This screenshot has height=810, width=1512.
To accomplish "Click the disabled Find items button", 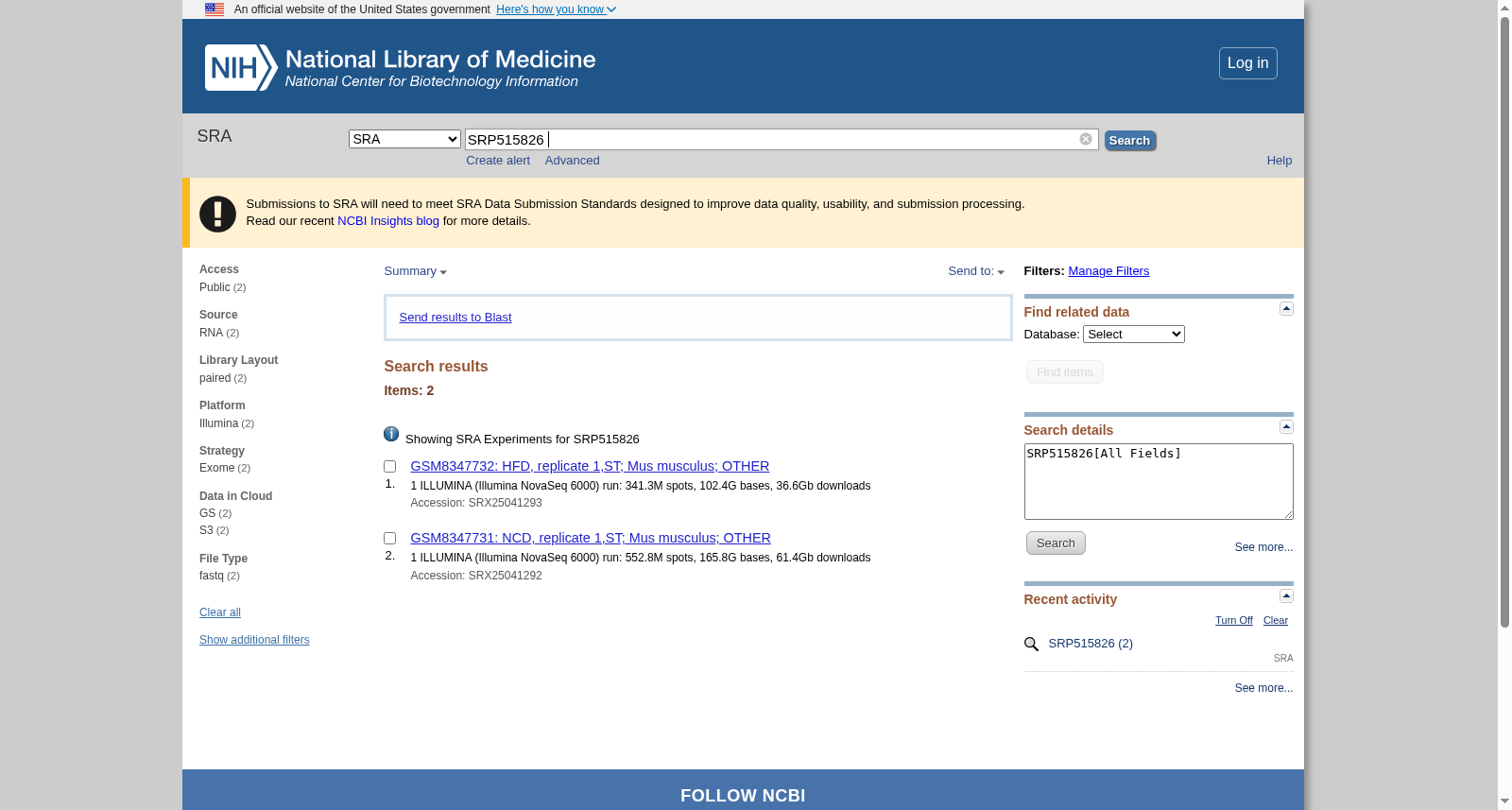I will [x=1064, y=372].
